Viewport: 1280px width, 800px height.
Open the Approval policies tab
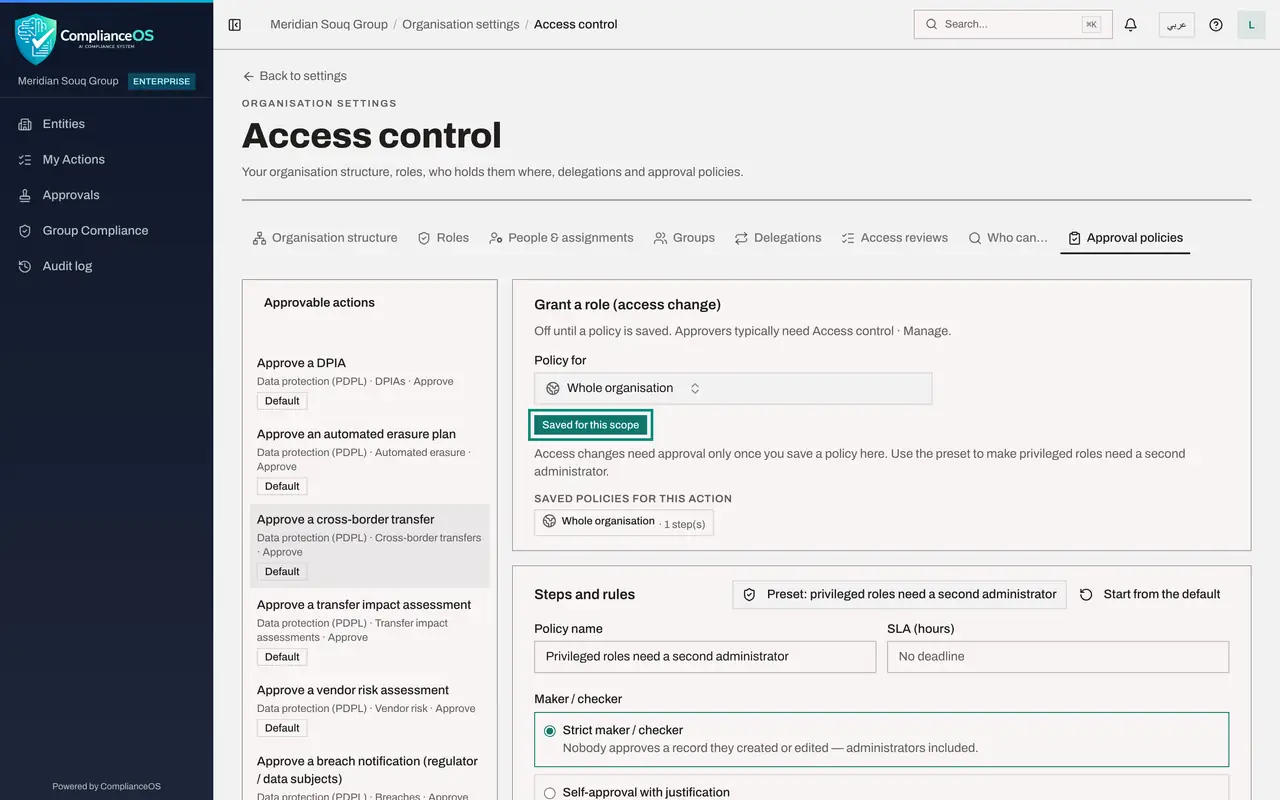coord(1125,238)
